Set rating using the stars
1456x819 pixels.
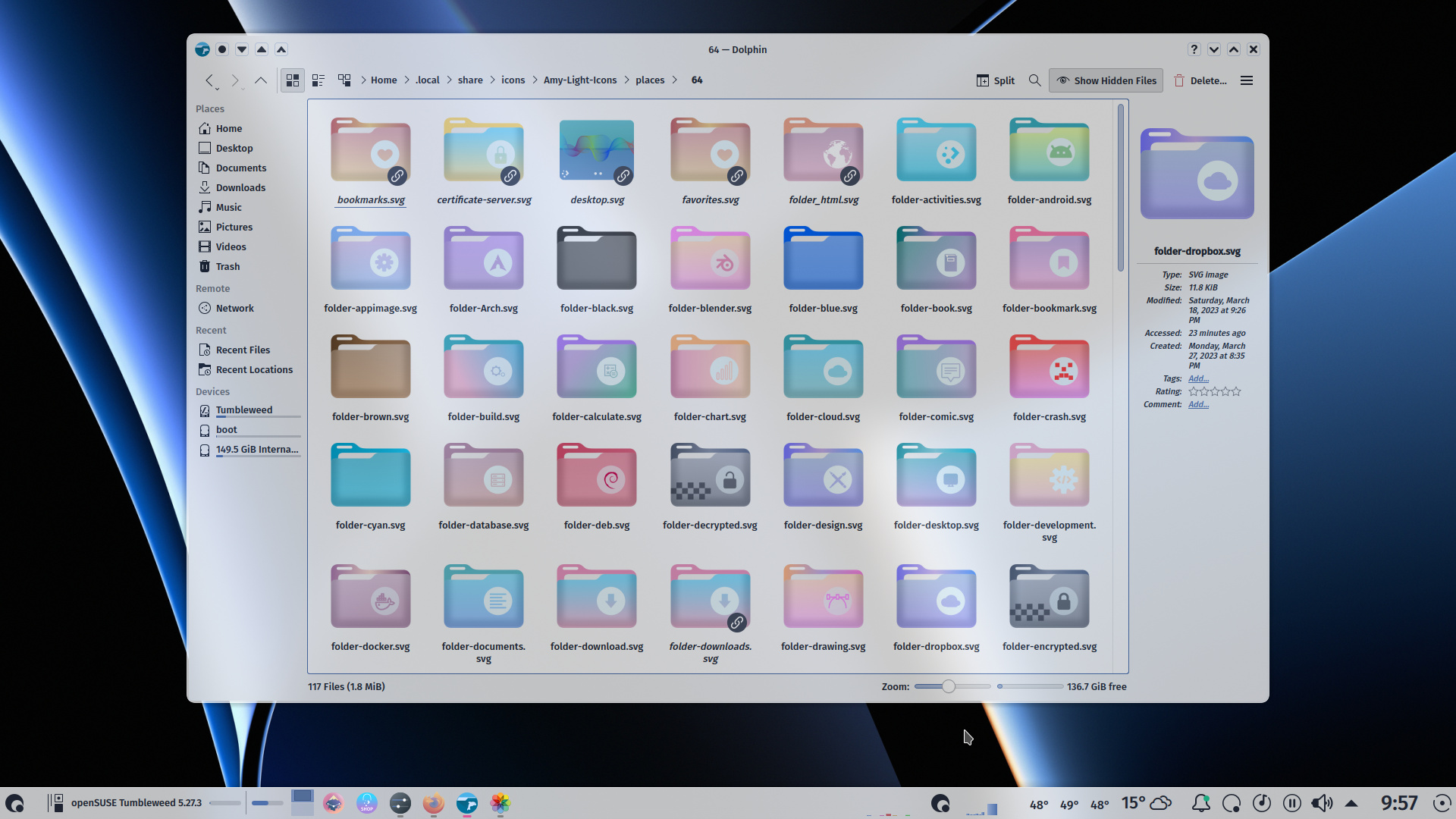coord(1215,392)
